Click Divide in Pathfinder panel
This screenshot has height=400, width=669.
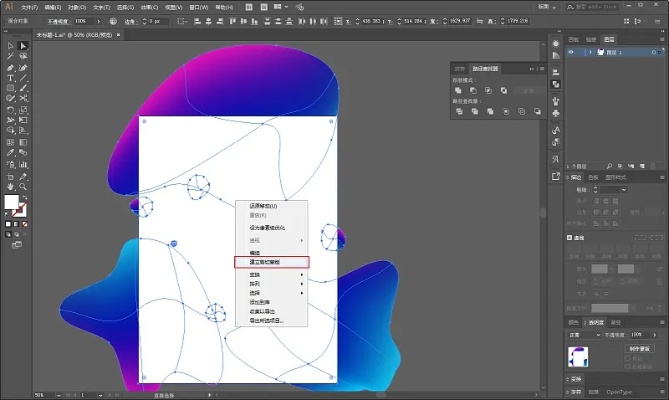[x=459, y=111]
